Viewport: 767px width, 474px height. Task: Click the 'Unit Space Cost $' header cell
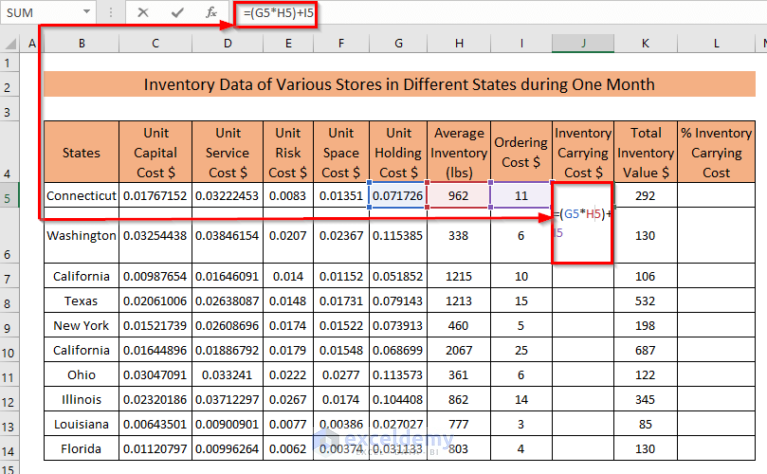point(341,152)
